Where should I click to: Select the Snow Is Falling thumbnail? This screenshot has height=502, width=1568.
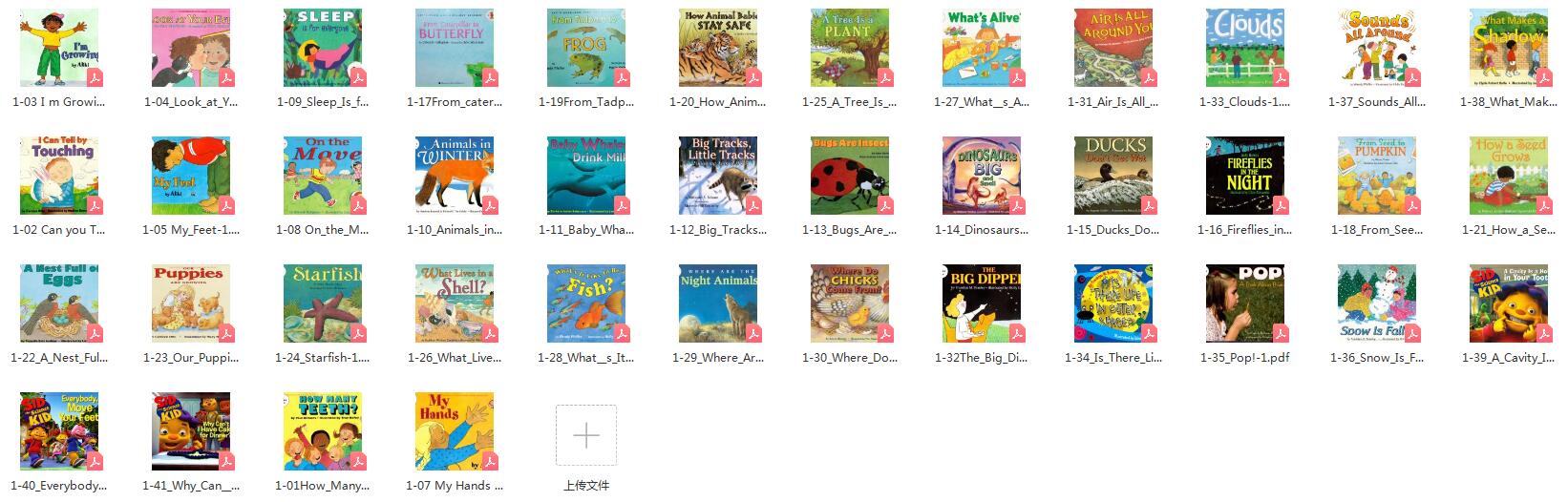(x=1377, y=303)
